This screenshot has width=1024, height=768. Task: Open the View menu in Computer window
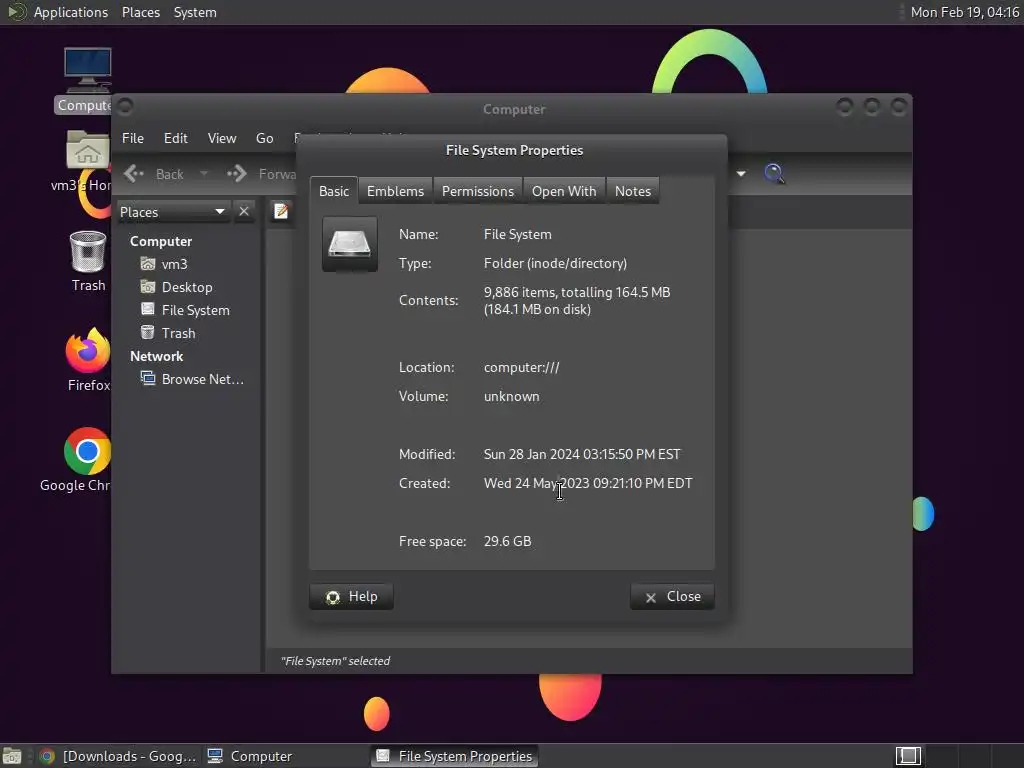(x=221, y=138)
